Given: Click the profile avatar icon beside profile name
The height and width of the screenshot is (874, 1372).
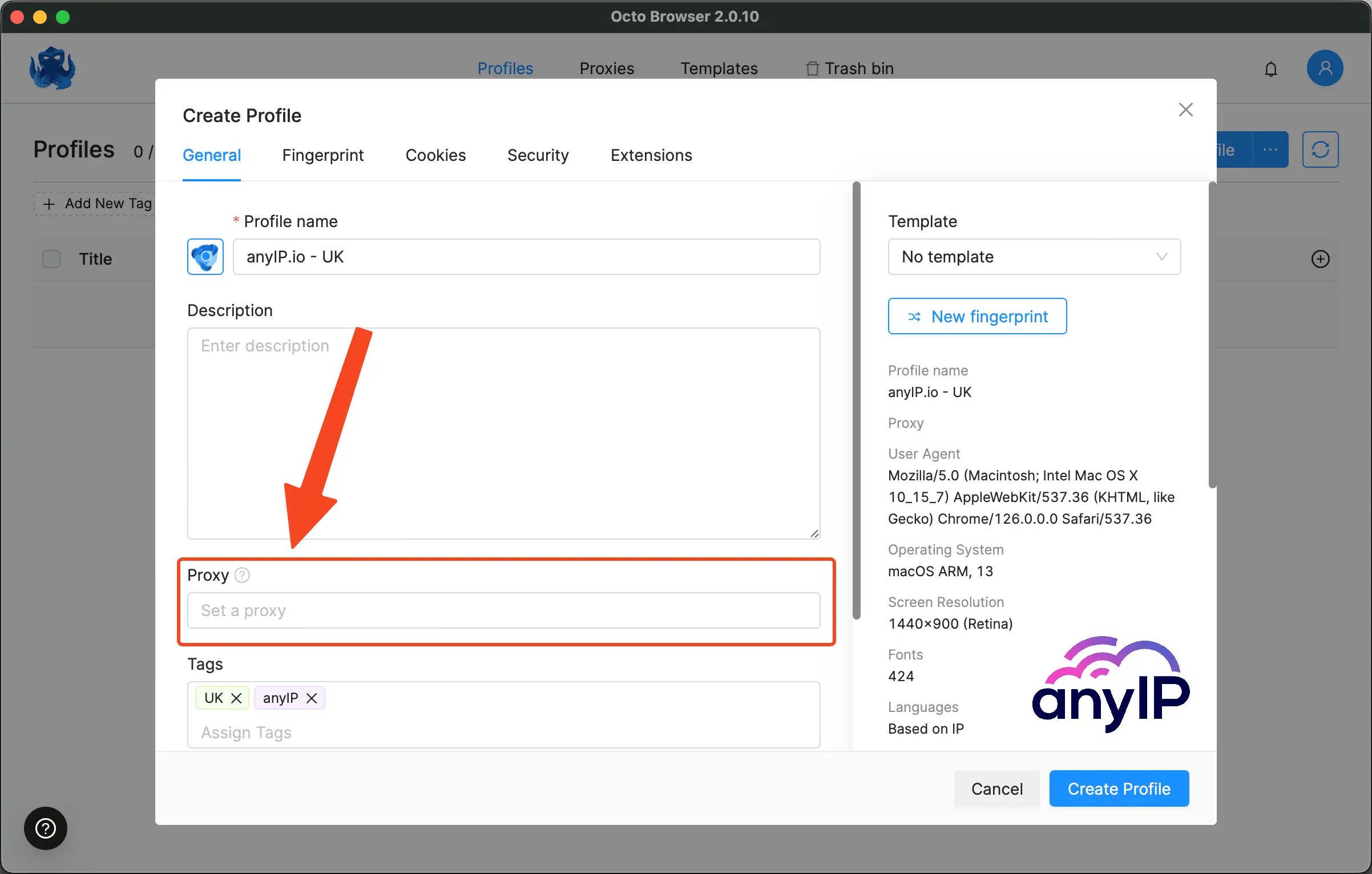Looking at the screenshot, I should point(205,257).
